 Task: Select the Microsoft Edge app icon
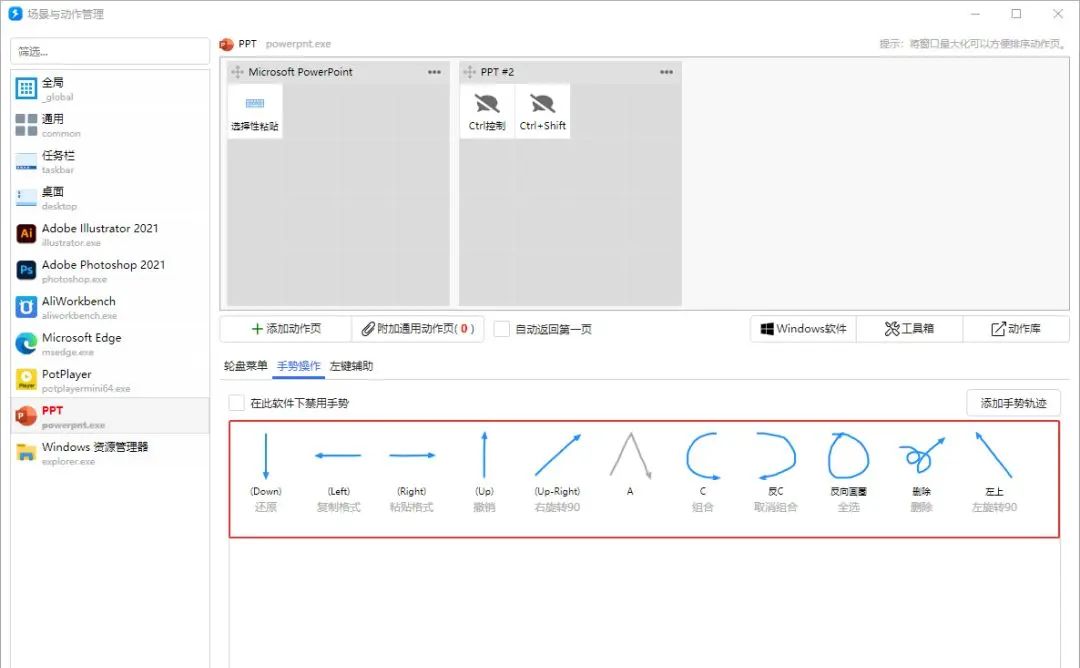pos(26,344)
